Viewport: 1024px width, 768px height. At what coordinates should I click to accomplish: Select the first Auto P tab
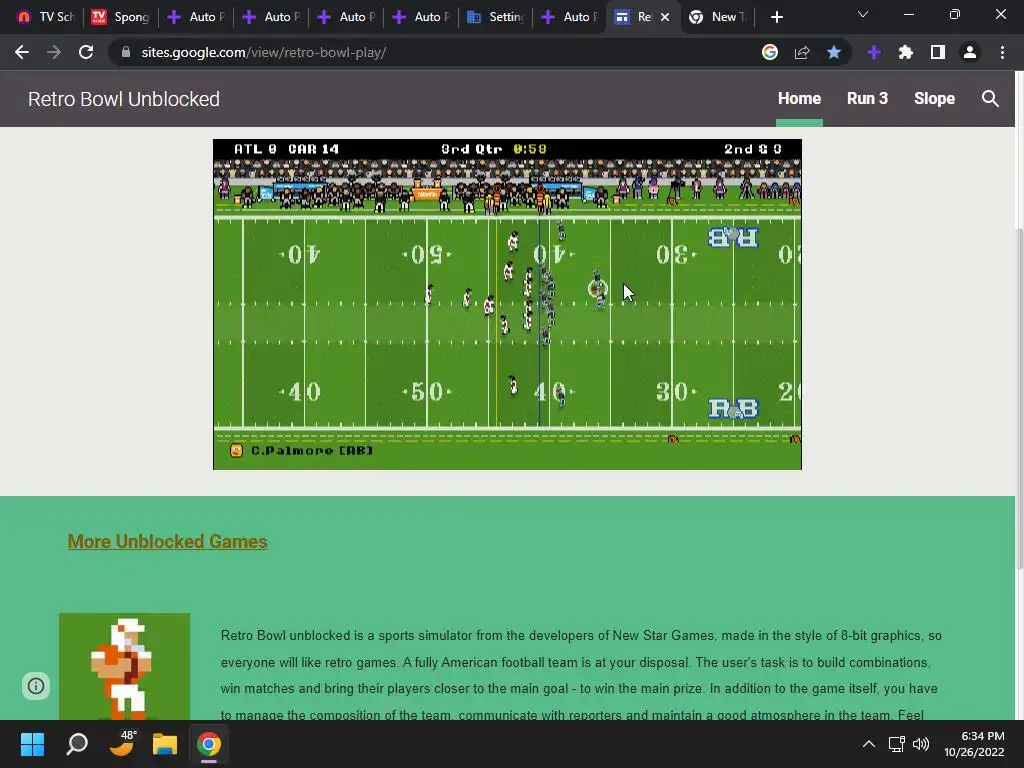click(x=196, y=17)
